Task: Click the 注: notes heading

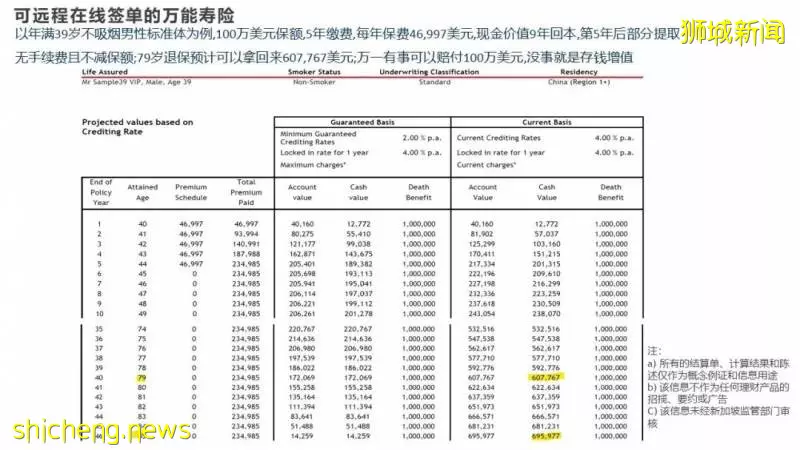Action: (x=654, y=351)
